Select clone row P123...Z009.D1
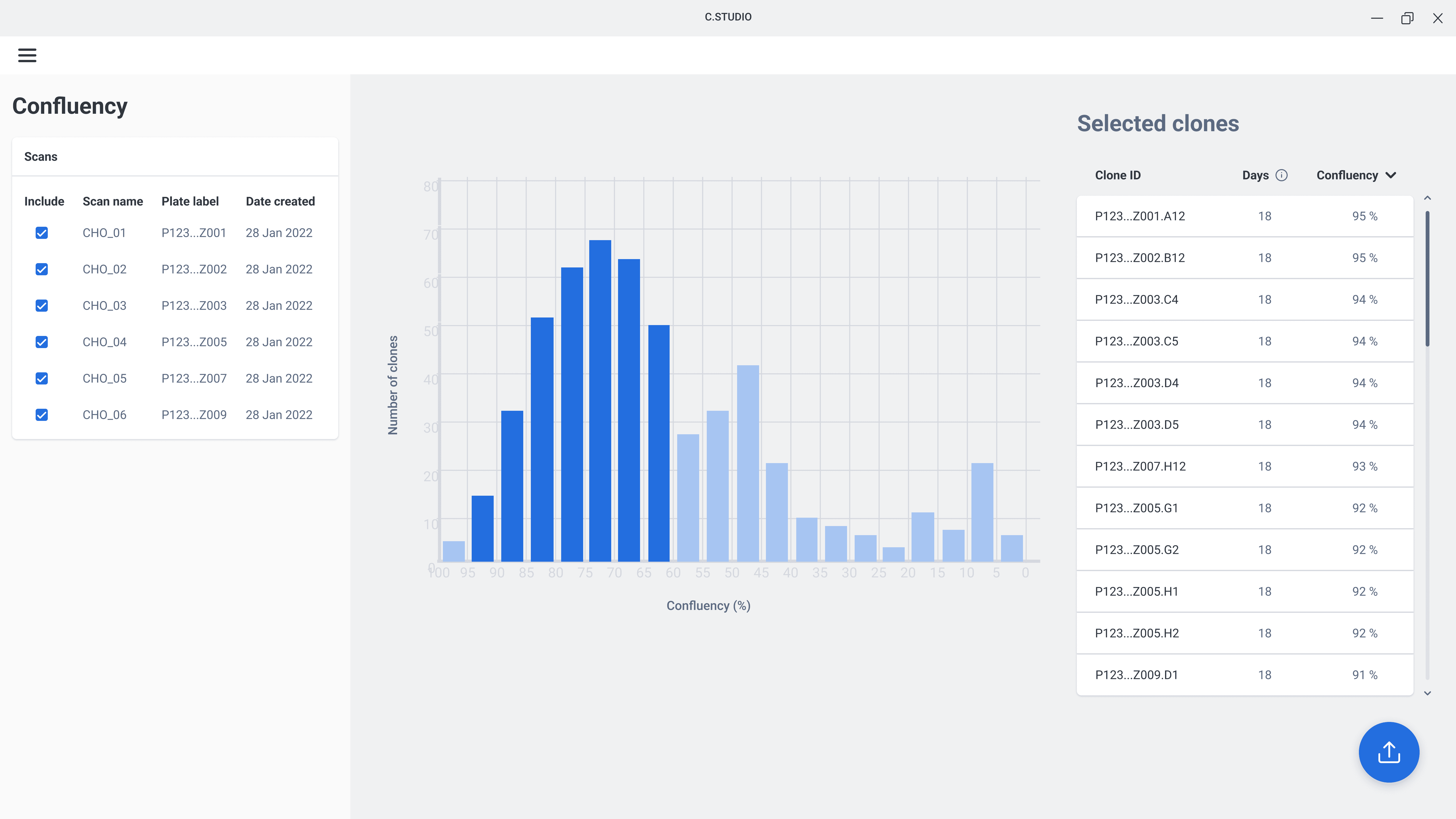1456x819 pixels. click(x=1245, y=675)
